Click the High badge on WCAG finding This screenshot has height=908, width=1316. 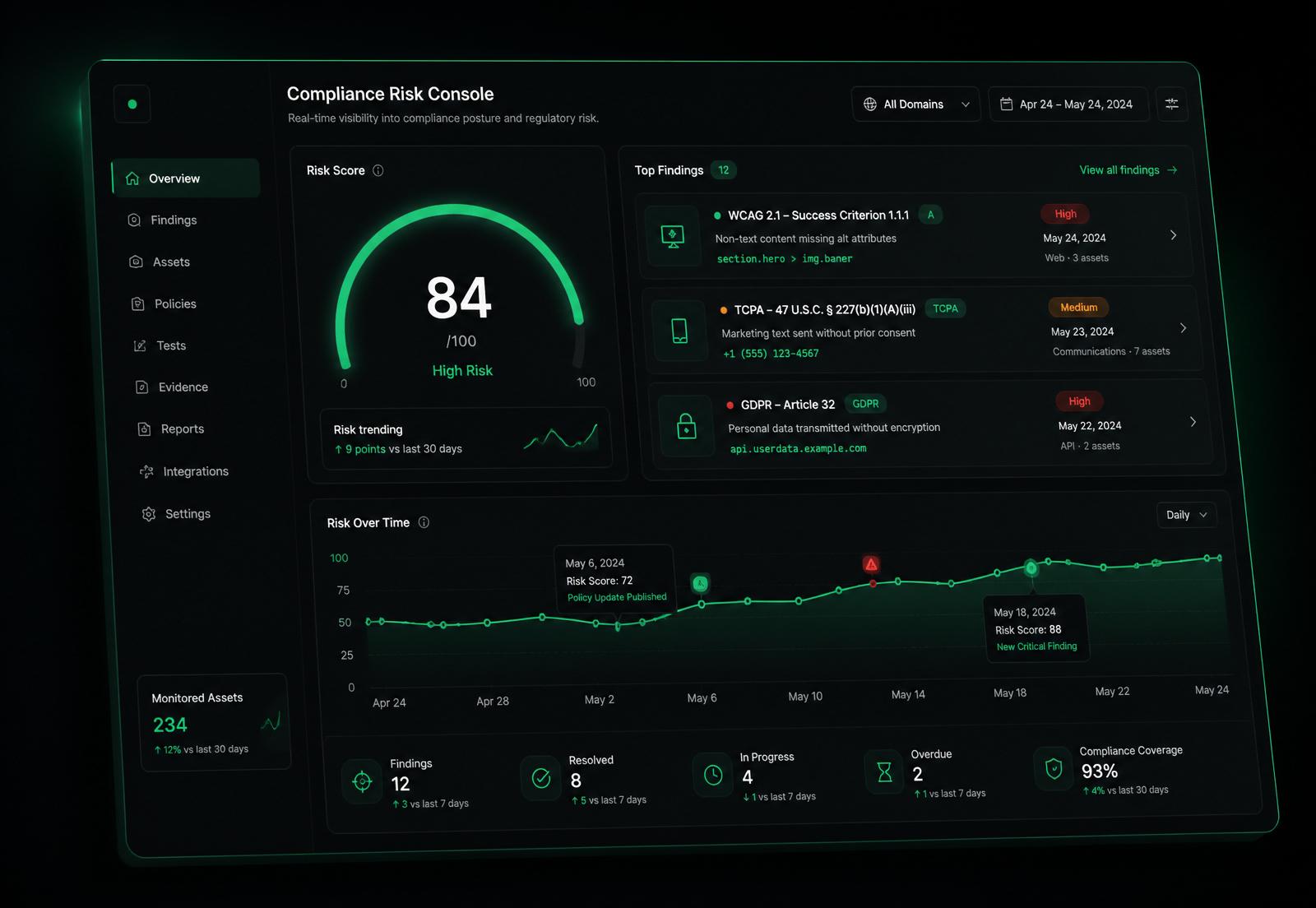pos(1065,214)
